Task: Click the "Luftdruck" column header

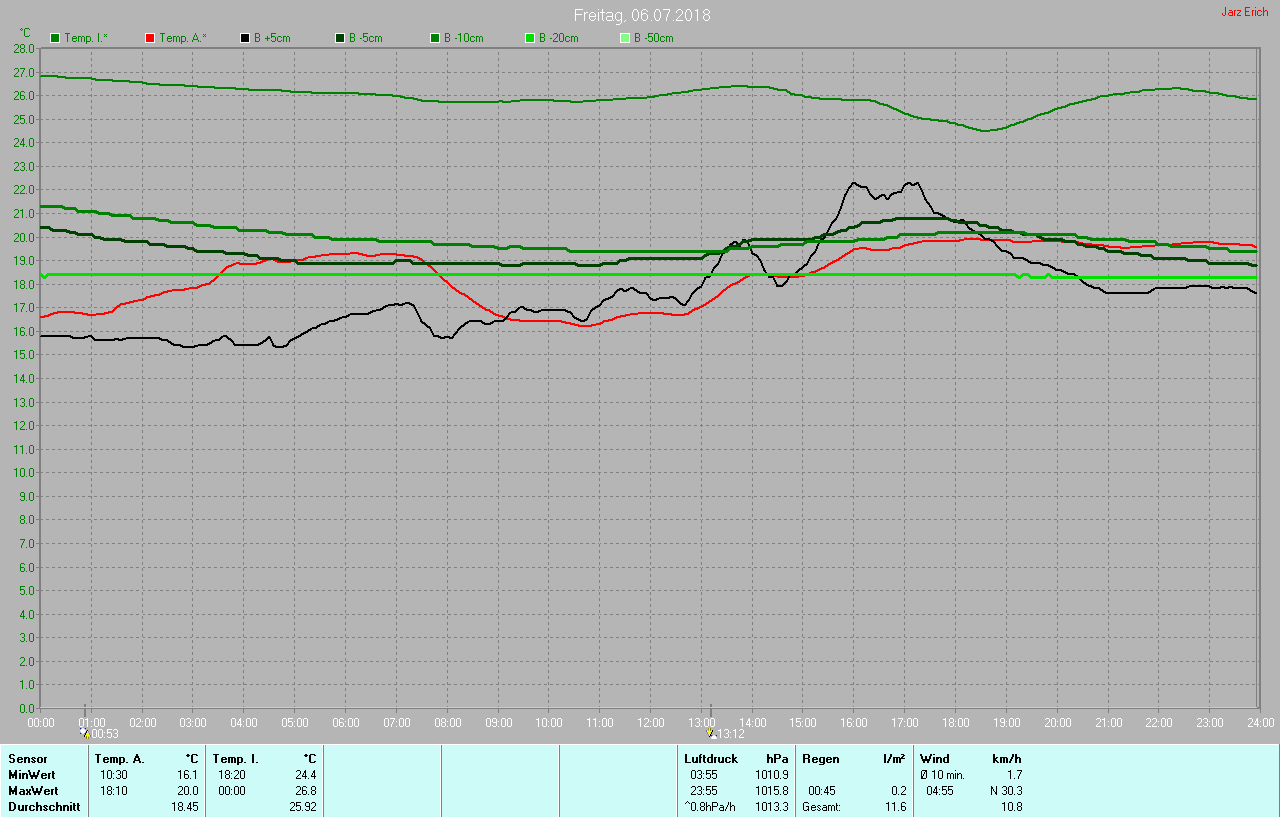Action: pos(711,759)
